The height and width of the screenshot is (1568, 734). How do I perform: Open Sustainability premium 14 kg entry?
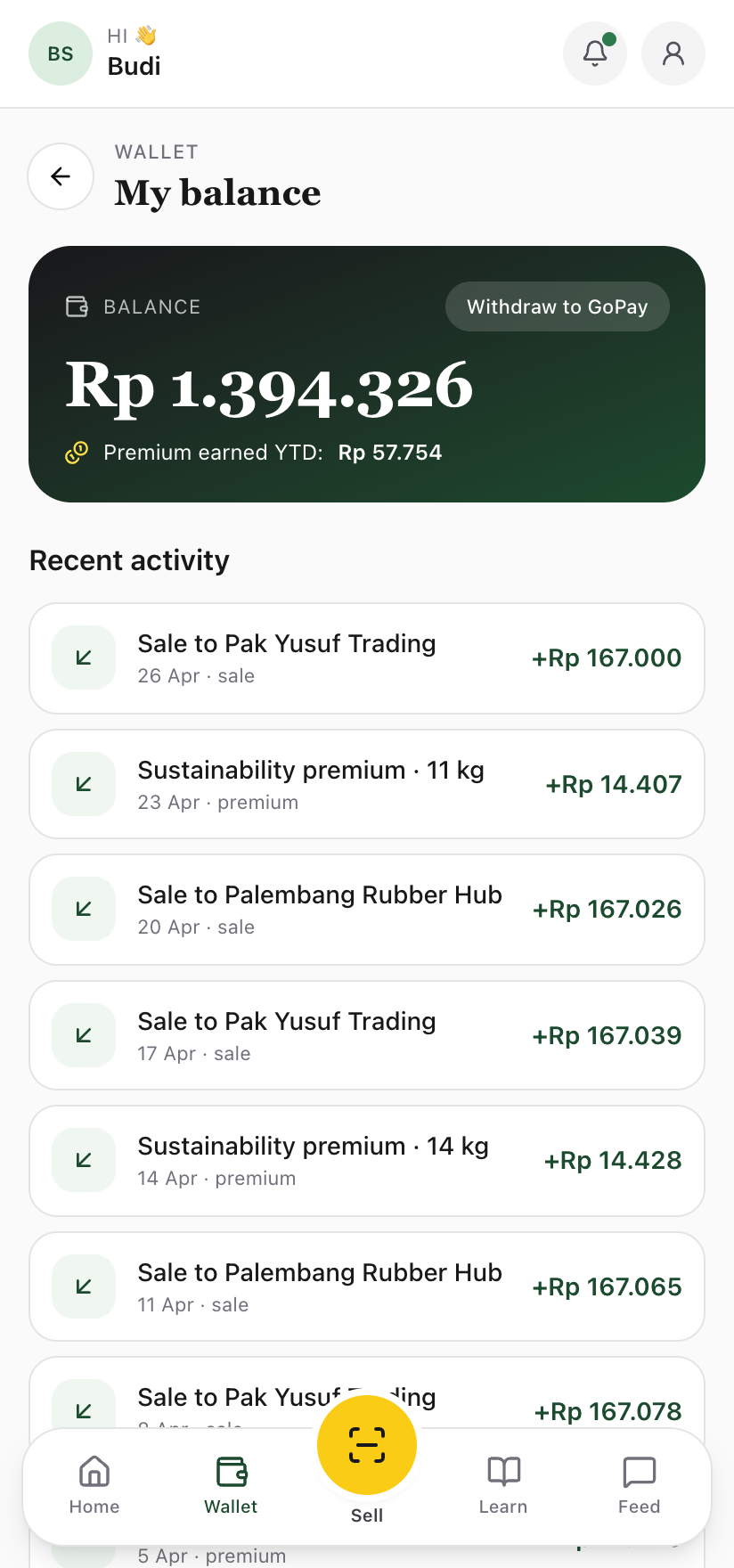click(x=367, y=1161)
